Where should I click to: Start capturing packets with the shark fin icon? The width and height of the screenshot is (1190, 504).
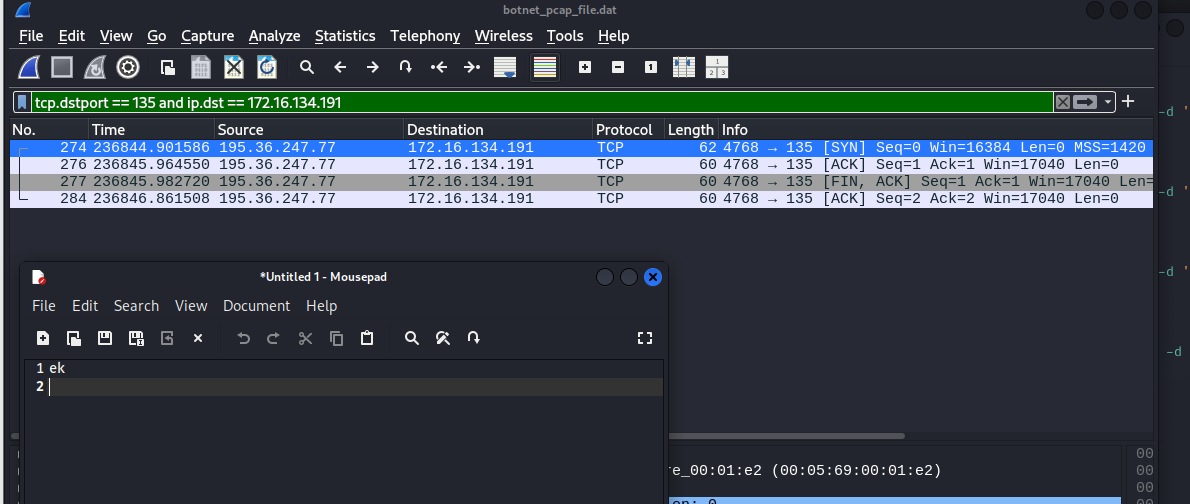[29, 68]
